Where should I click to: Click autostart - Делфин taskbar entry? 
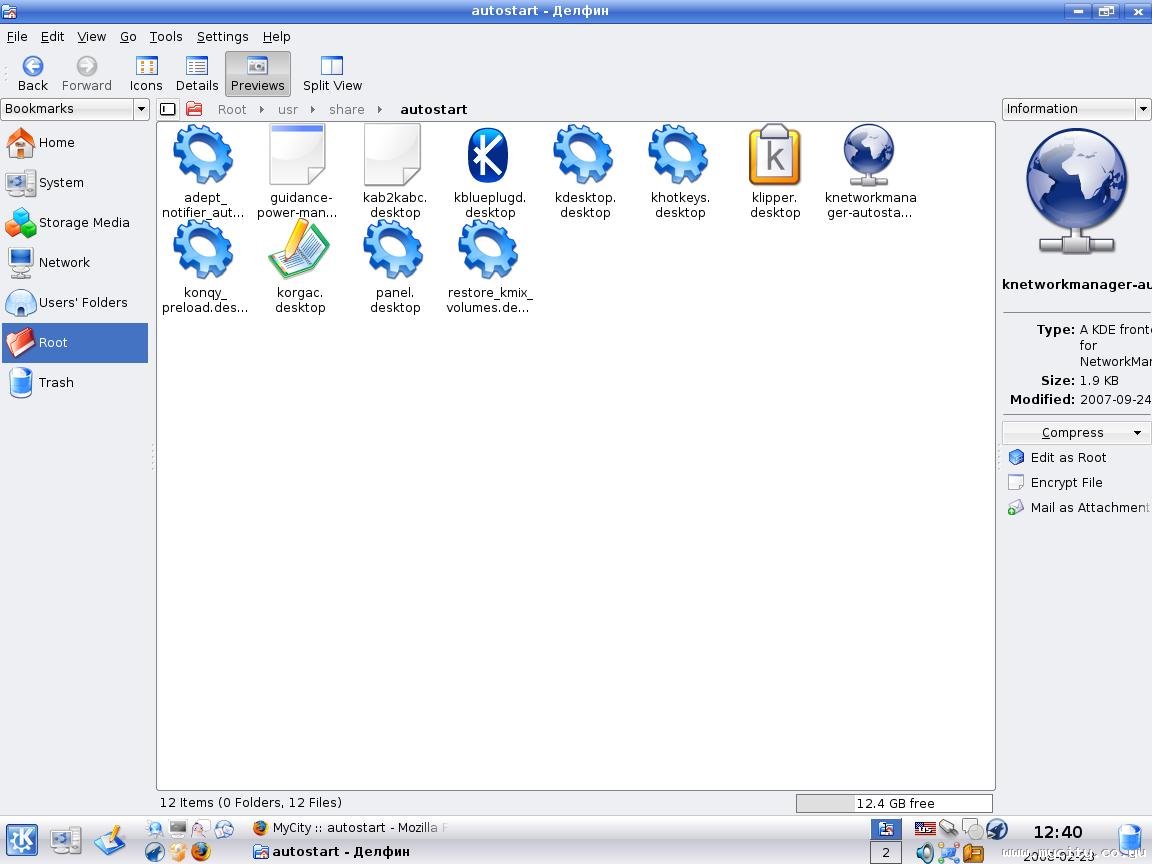(x=332, y=852)
